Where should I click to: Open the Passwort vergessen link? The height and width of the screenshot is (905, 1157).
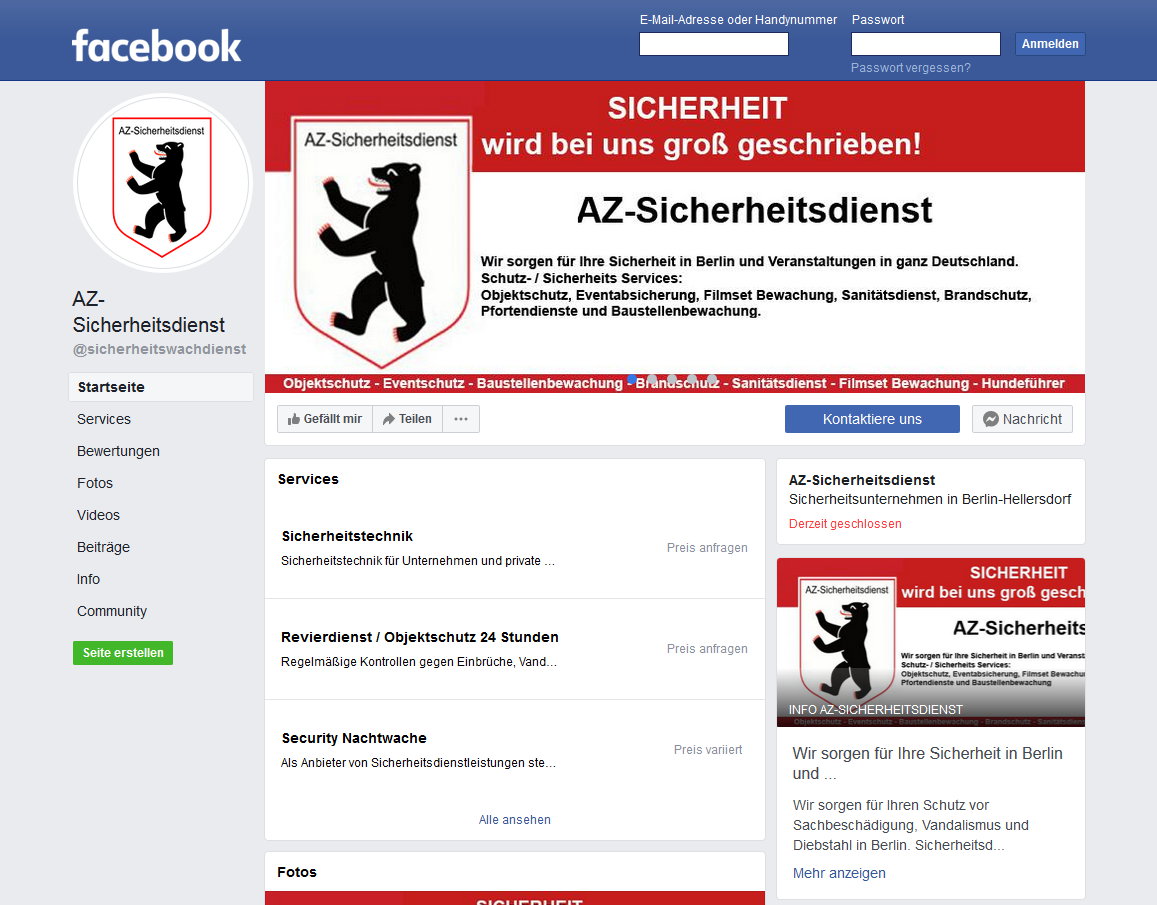pyautogui.click(x=911, y=68)
